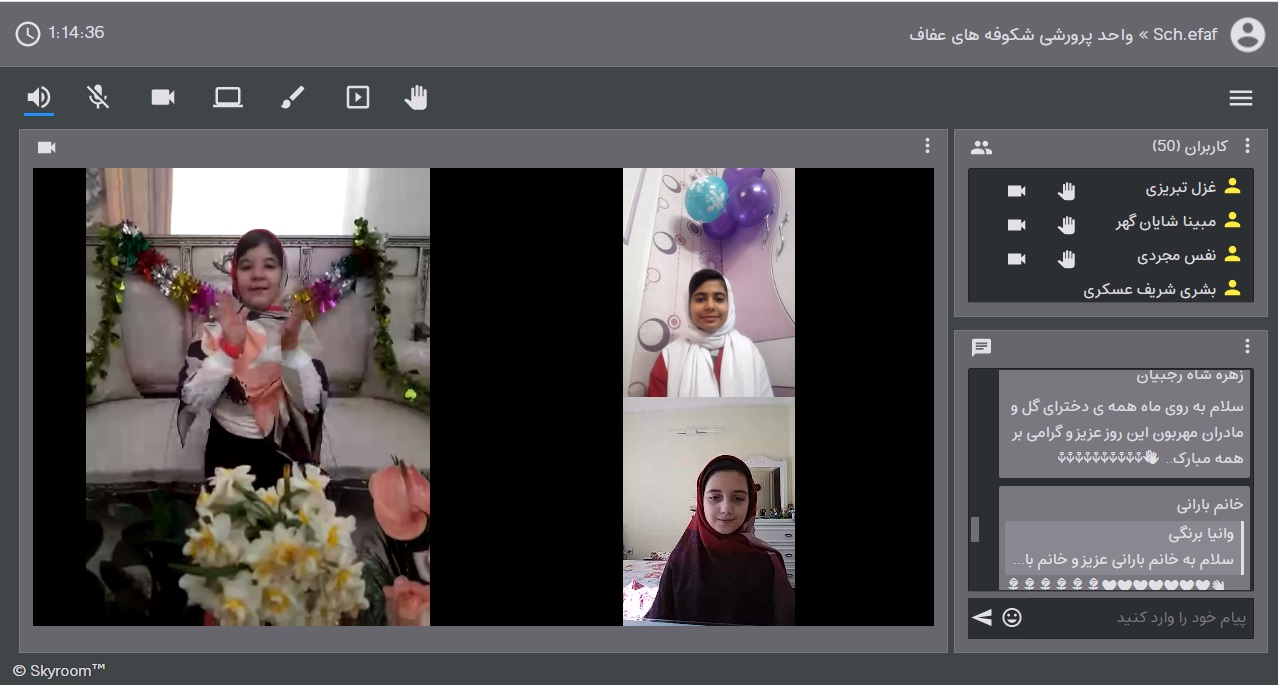Raise your hand in the toolbar
1278x685 pixels.
click(416, 97)
